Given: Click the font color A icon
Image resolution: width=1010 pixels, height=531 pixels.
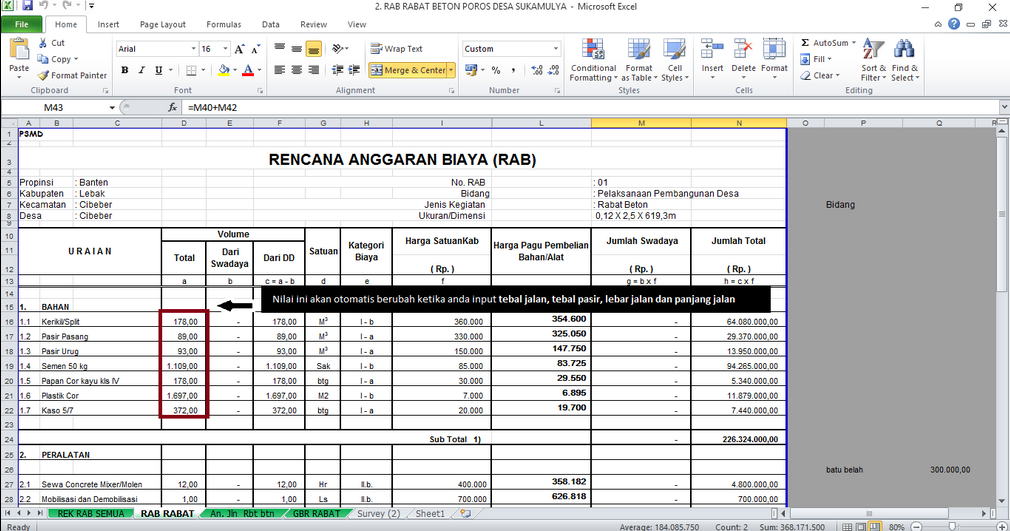Looking at the screenshot, I should tap(248, 70).
